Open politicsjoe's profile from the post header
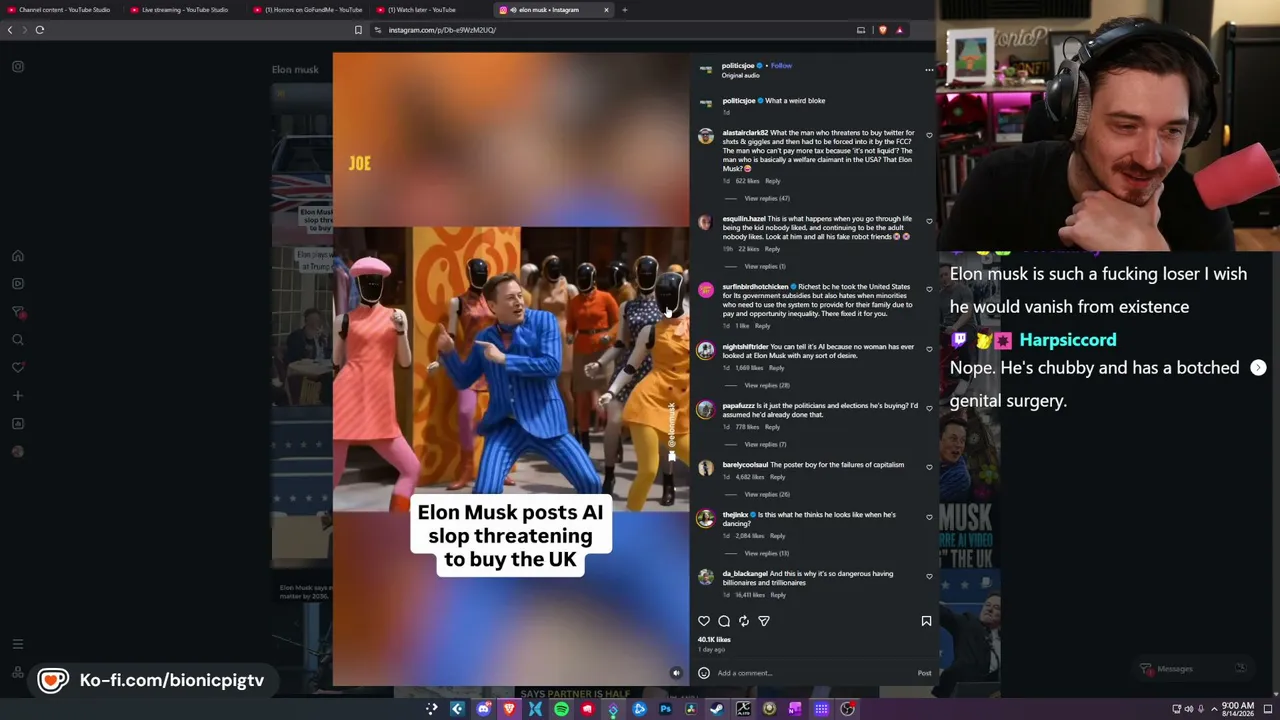This screenshot has height=720, width=1280. [738, 66]
